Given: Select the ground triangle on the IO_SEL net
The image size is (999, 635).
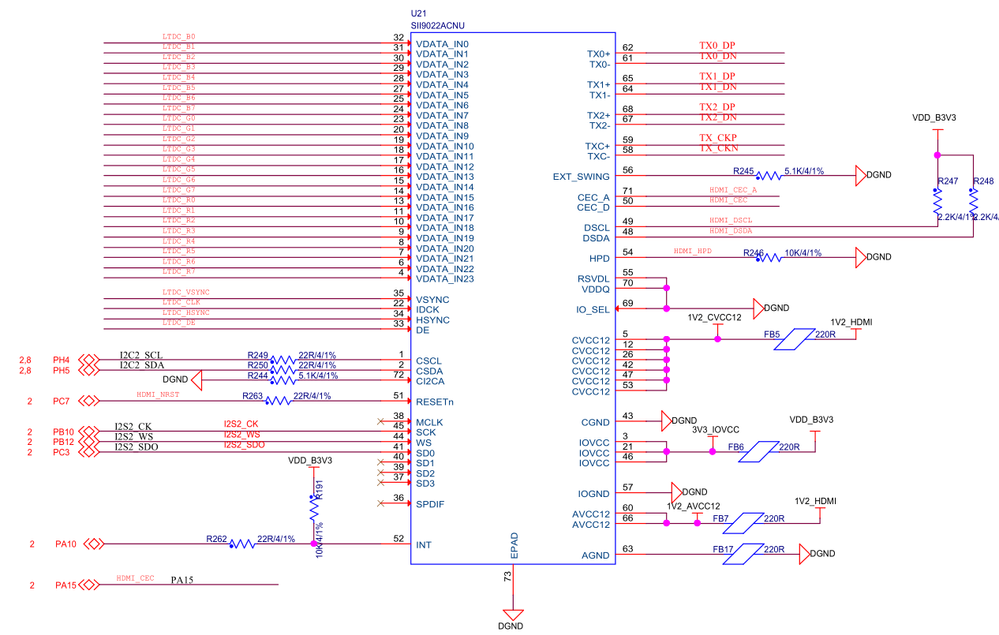Looking at the screenshot, I should (x=758, y=308).
